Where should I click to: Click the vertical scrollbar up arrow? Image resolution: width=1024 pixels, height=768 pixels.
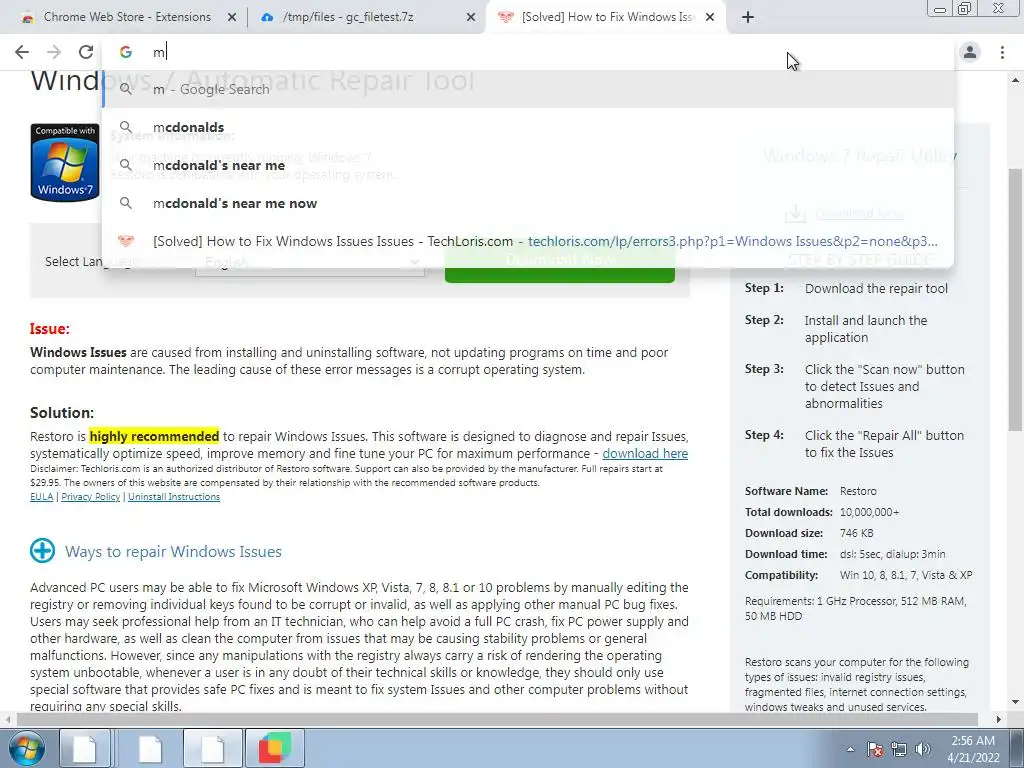(x=1015, y=80)
